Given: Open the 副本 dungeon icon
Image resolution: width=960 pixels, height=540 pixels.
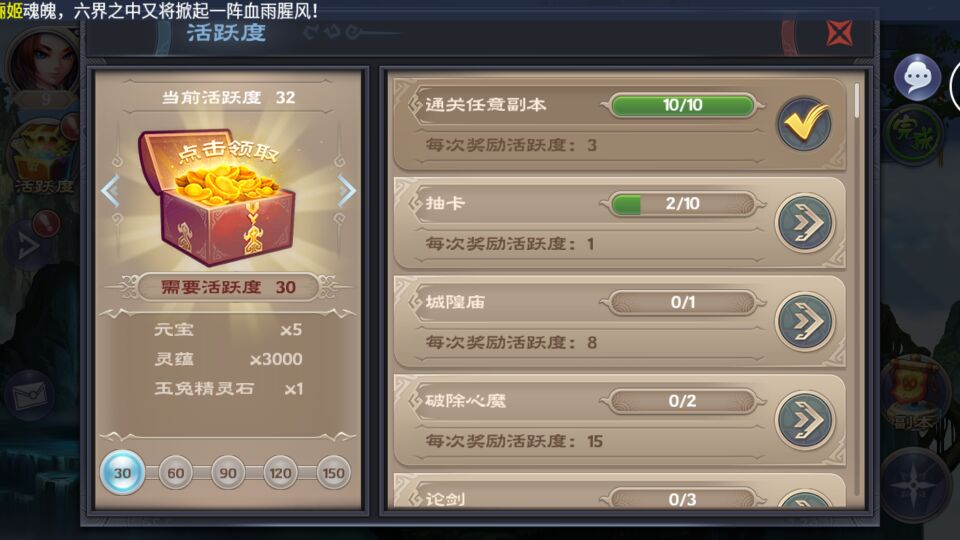Looking at the screenshot, I should 910,392.
